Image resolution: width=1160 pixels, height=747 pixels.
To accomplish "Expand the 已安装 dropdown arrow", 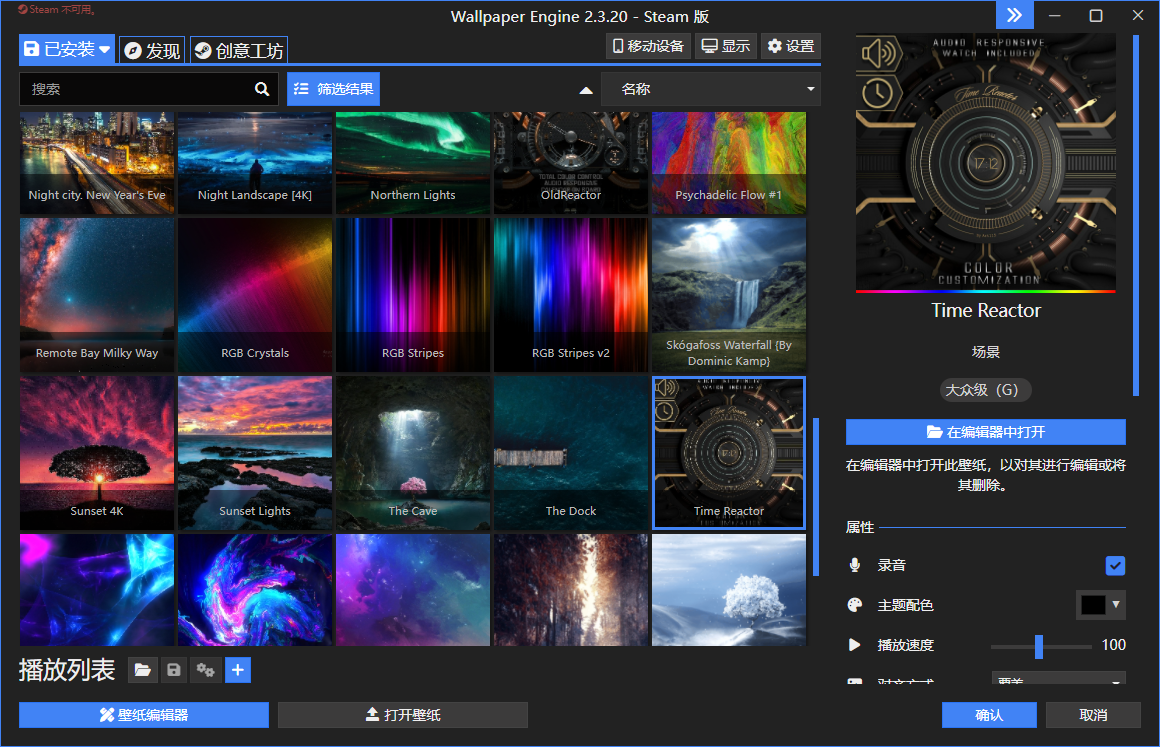I will [104, 50].
